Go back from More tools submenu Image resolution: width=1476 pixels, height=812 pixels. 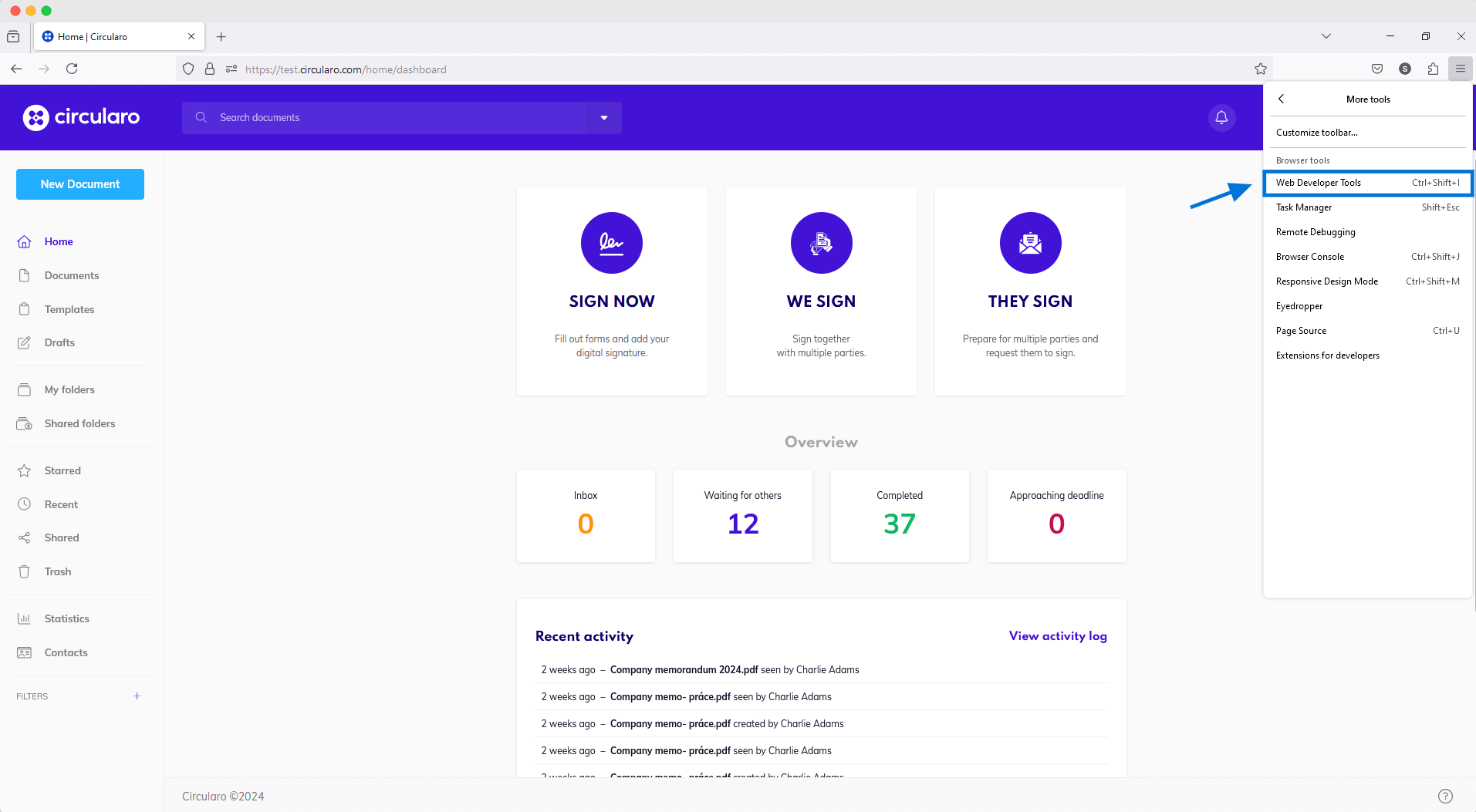(1282, 99)
